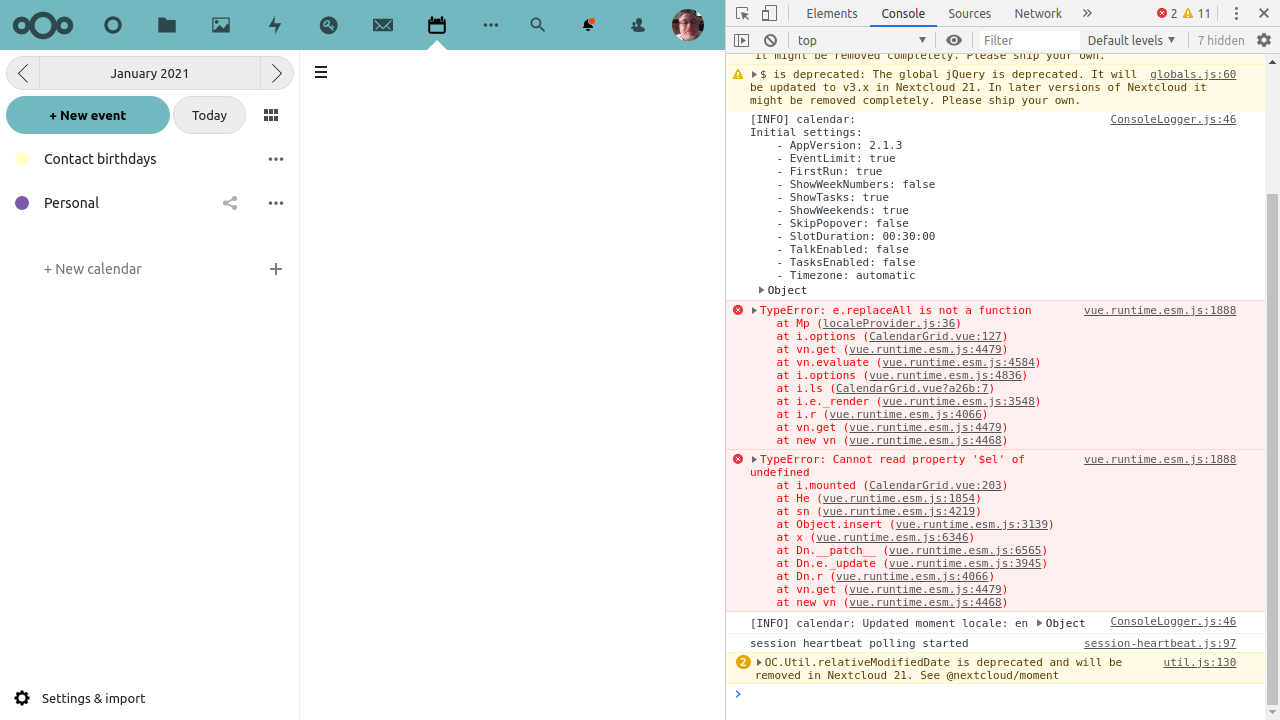Show the console sidebar

coord(741,40)
